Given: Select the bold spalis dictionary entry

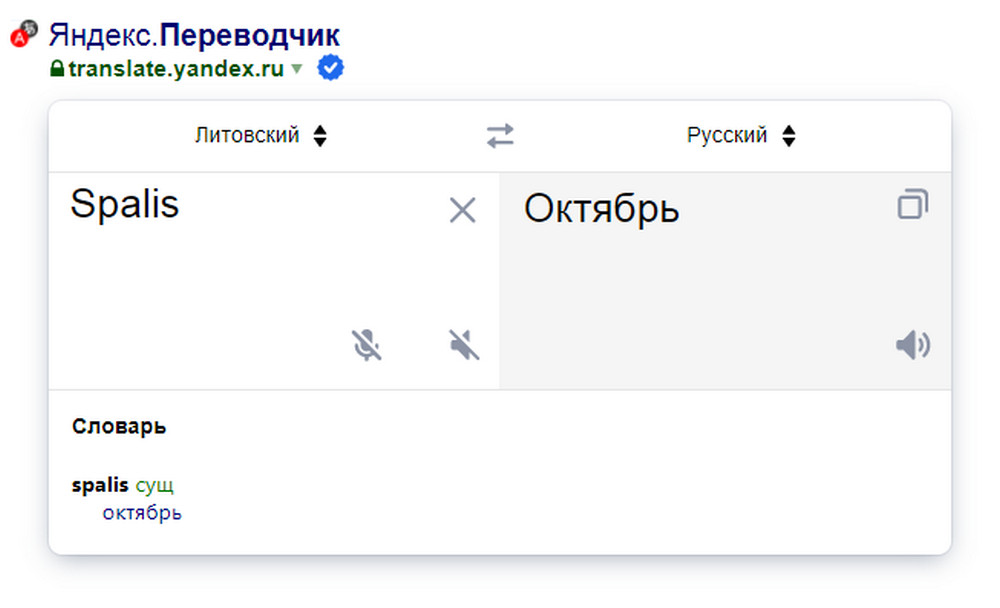Looking at the screenshot, I should pos(100,486).
